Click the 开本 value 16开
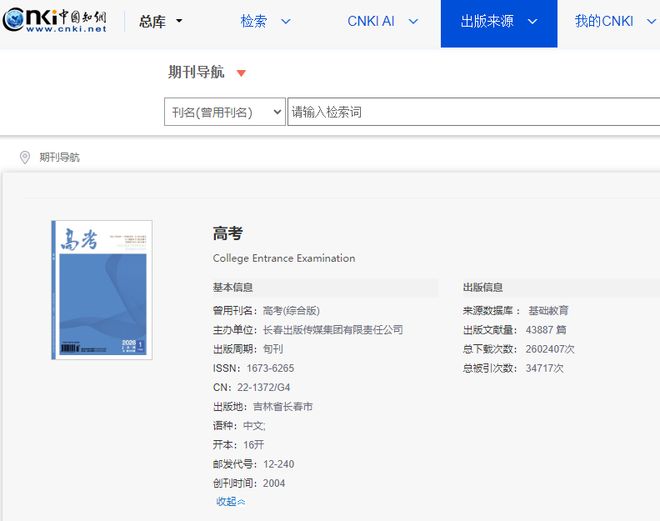This screenshot has width=660, height=521. (x=254, y=445)
